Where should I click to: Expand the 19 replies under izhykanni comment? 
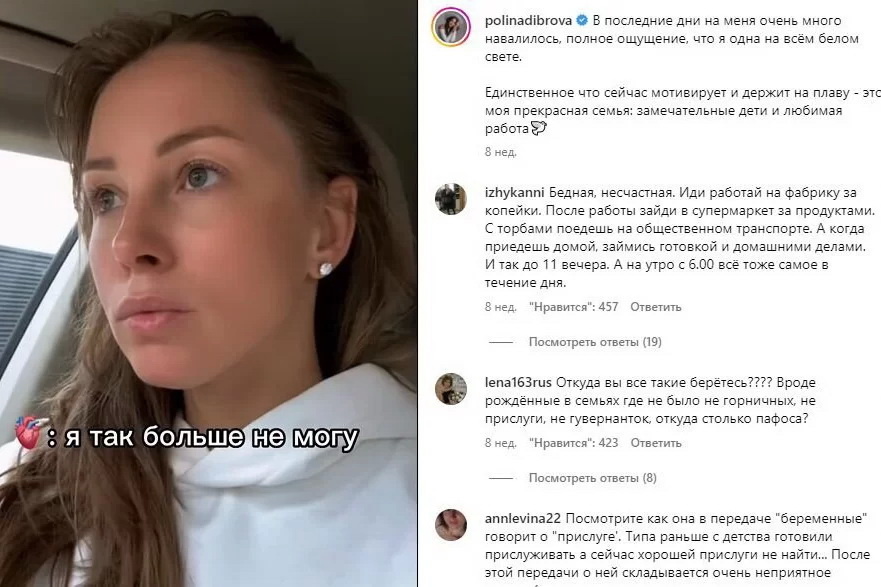click(x=595, y=342)
